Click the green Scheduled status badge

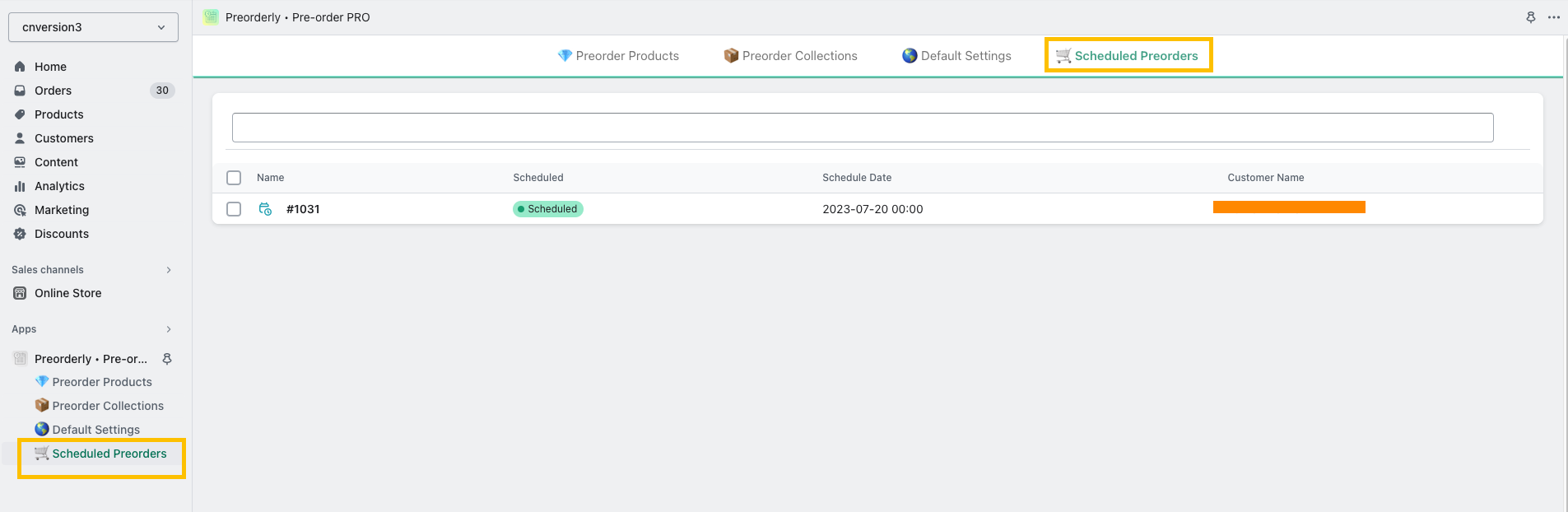coord(547,209)
